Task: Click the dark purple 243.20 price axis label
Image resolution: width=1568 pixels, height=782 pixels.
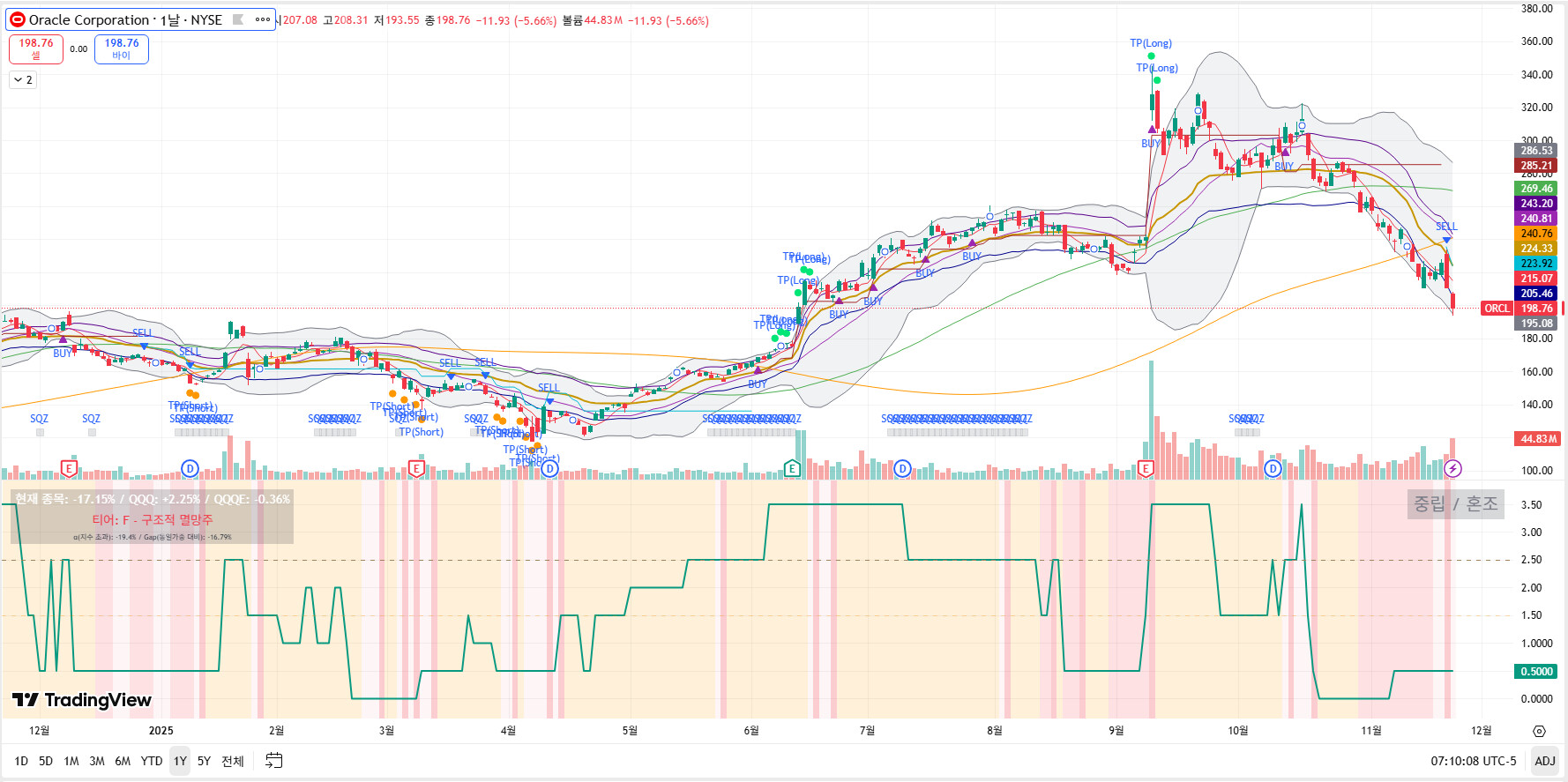Action: [1536, 204]
